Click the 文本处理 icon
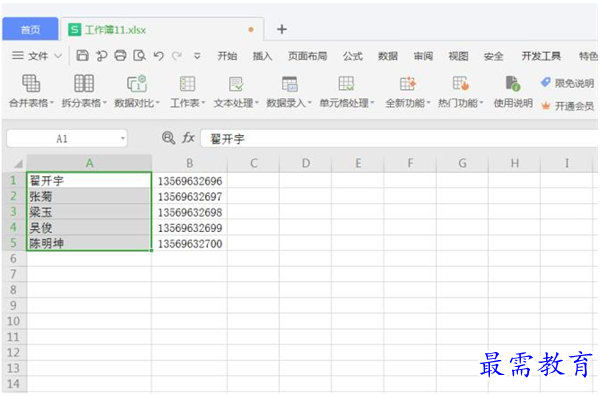 [x=236, y=83]
